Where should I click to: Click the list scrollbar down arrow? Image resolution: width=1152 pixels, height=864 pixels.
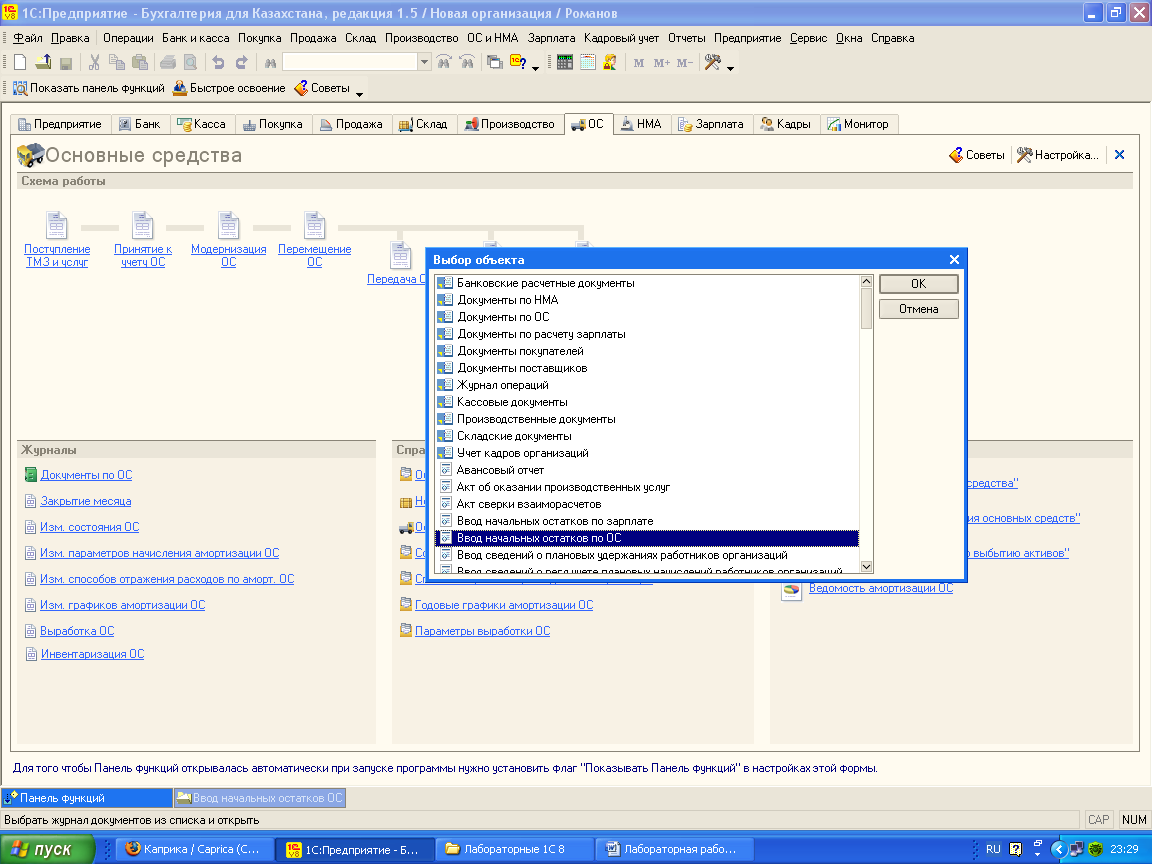point(866,566)
